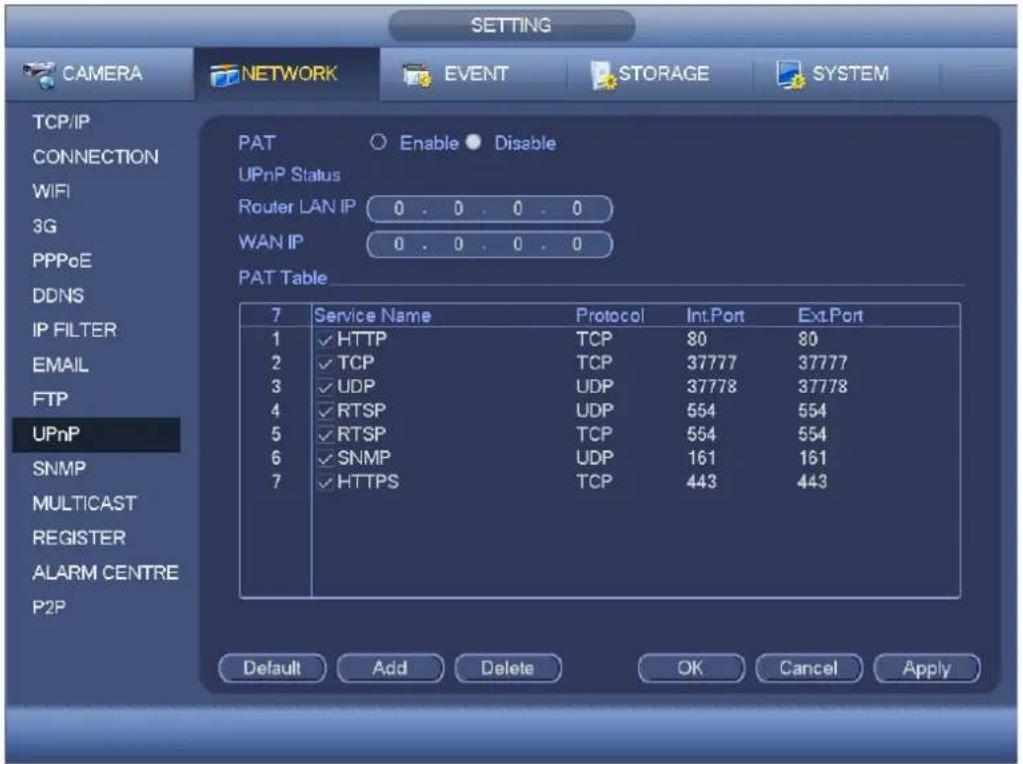
Task: Toggle the RTSP checkbox in row 4
Action: (326, 411)
